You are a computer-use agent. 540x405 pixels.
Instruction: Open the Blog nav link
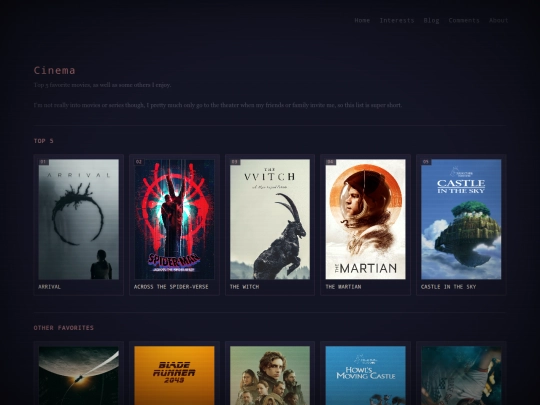(x=431, y=21)
